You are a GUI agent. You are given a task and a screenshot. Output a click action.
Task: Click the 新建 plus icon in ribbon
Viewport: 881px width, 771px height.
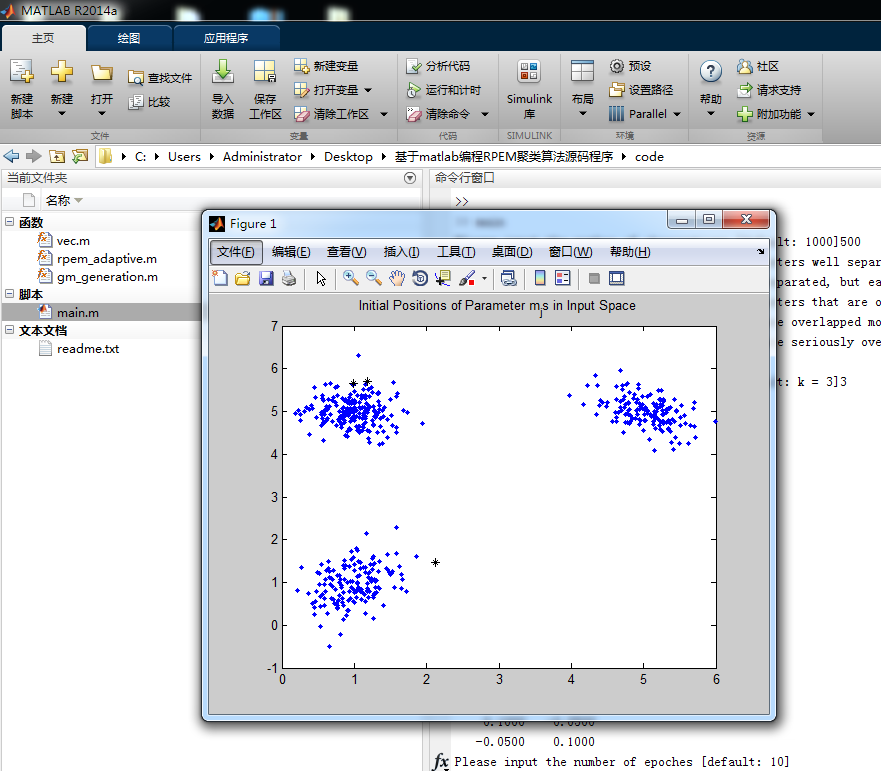[x=62, y=72]
